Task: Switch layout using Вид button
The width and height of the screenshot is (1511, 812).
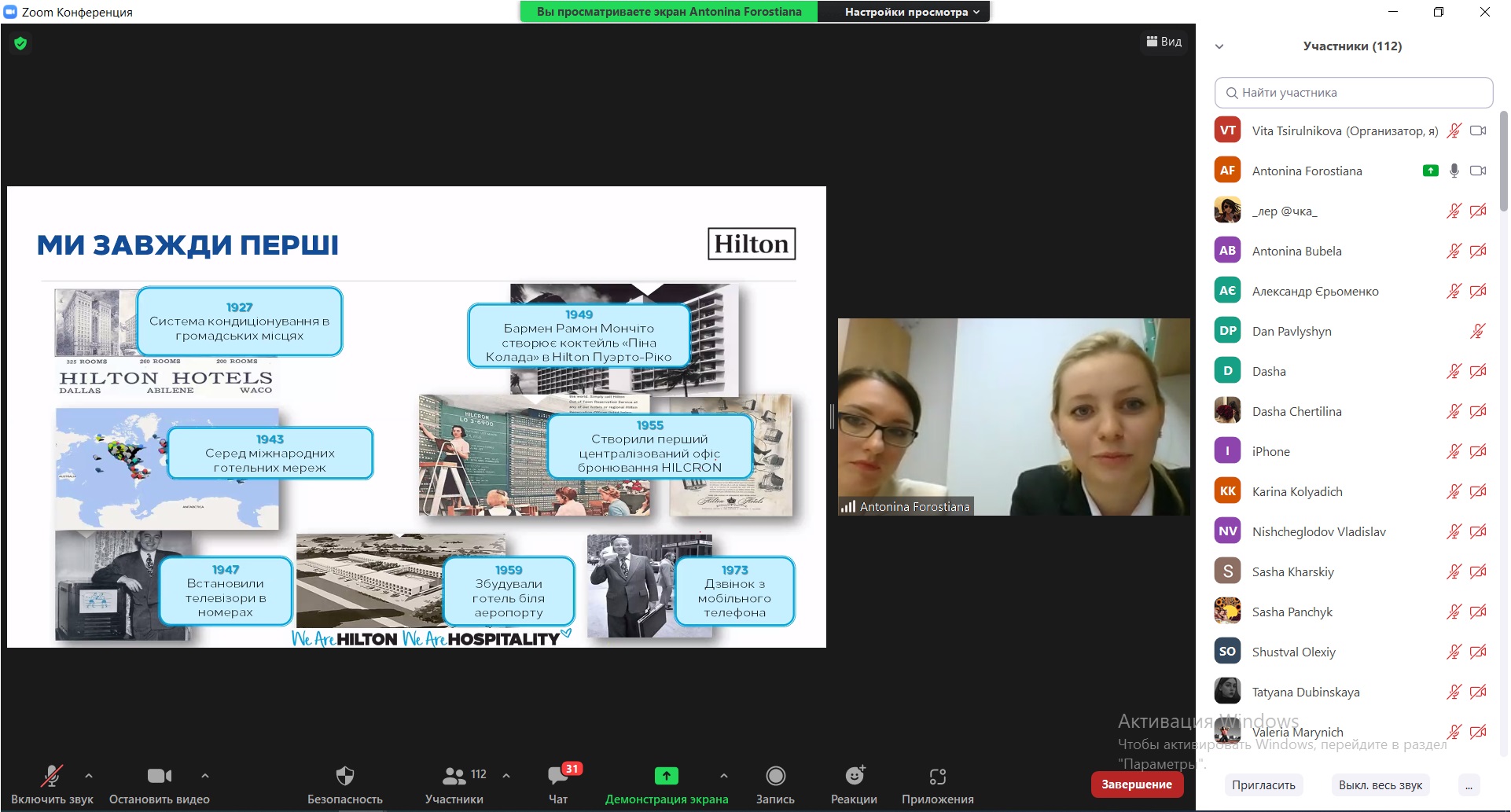Action: (1164, 42)
